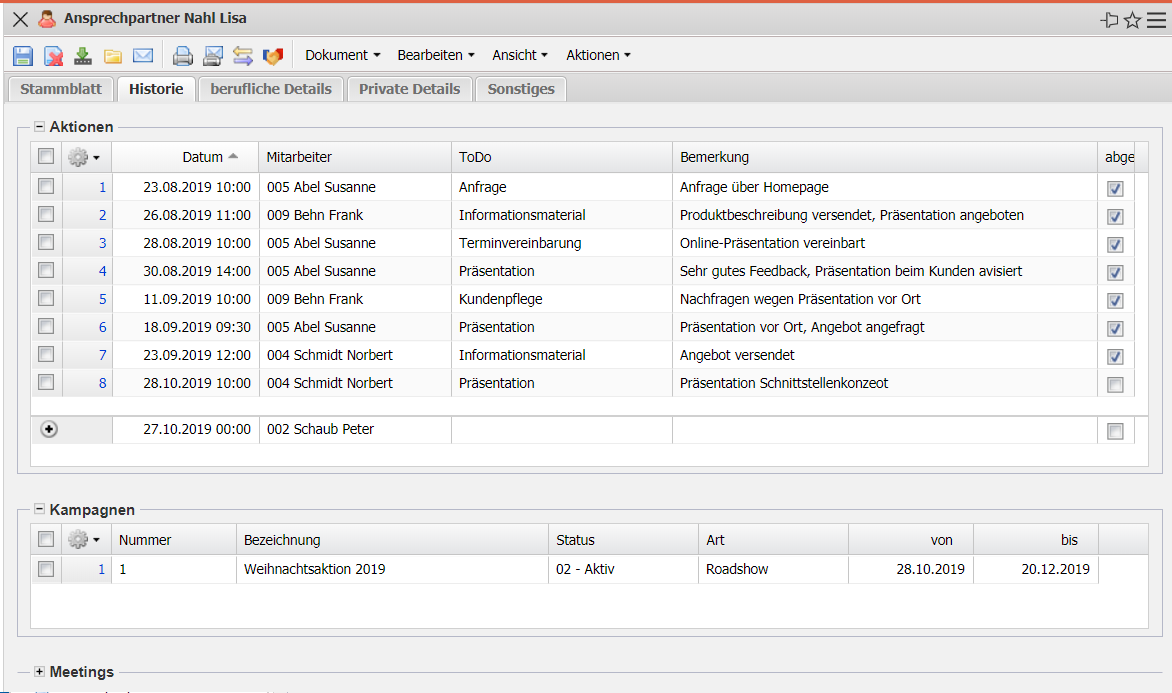Click the delete icon with red X
Image resolution: width=1172 pixels, height=693 pixels.
coord(53,56)
